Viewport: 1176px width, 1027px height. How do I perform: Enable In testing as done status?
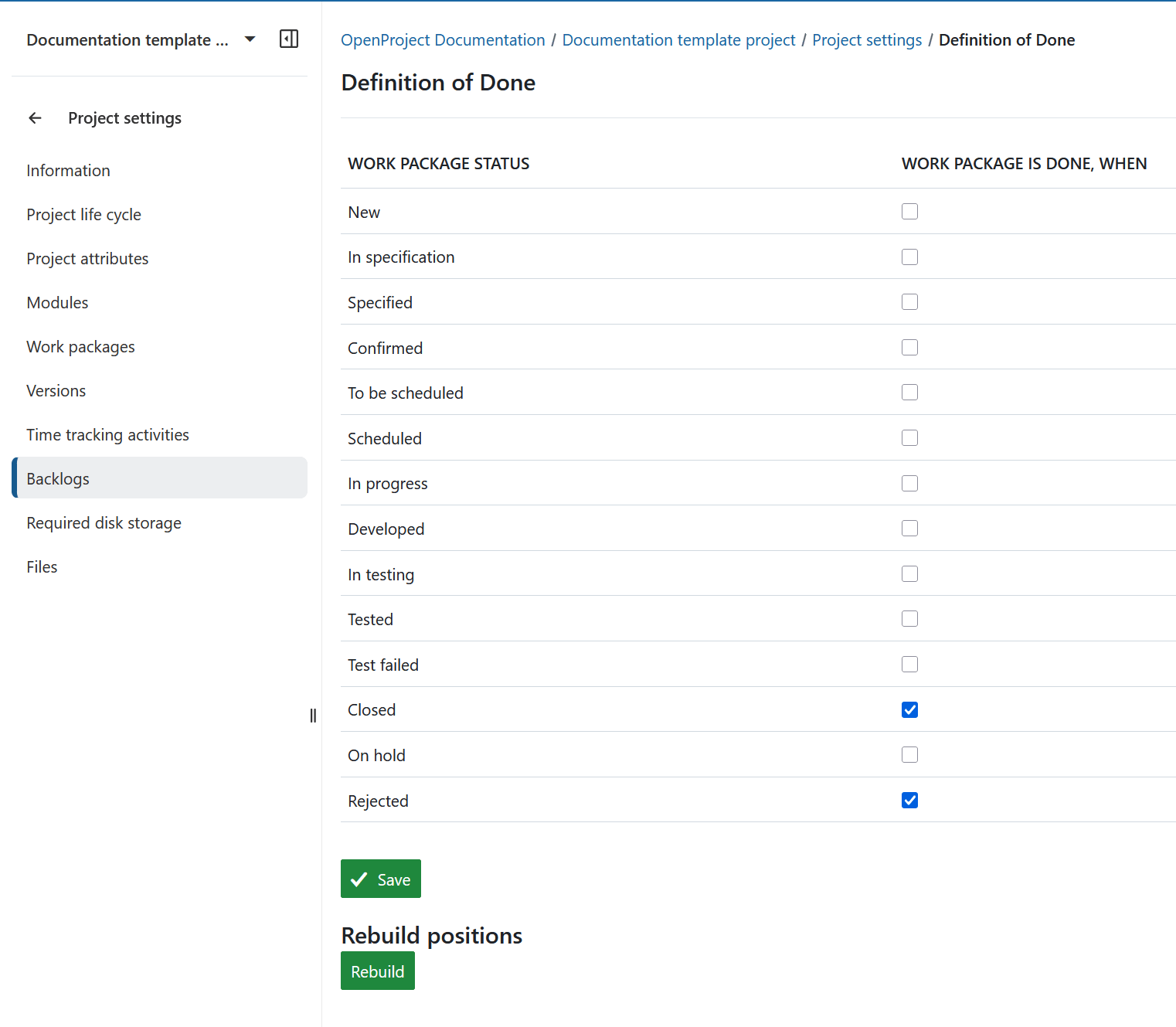click(x=909, y=573)
